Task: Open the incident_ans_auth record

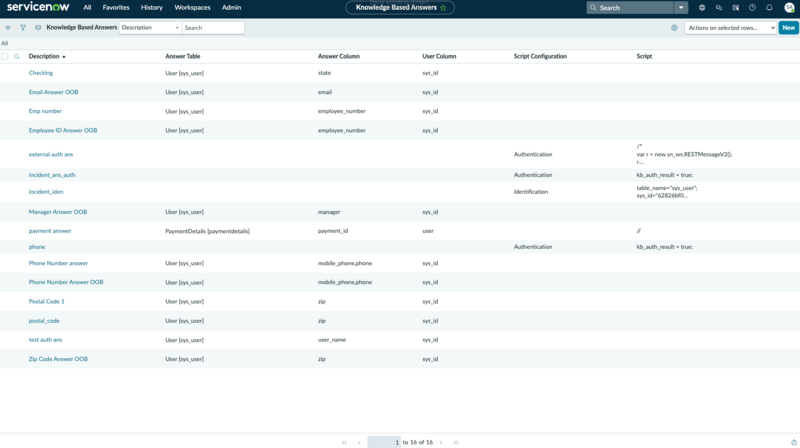Action: pyautogui.click(x=52, y=175)
